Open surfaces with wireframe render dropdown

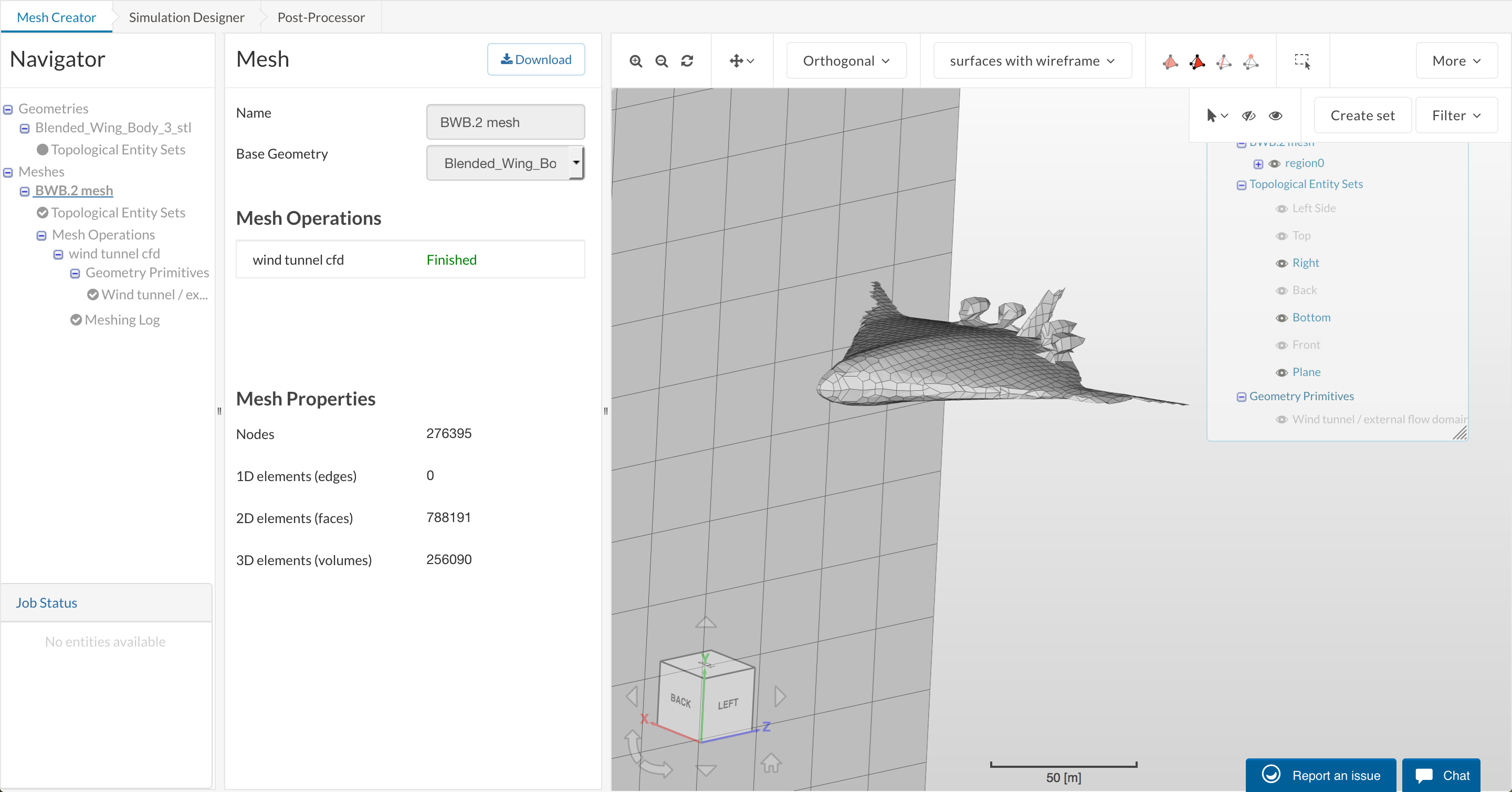[1031, 61]
